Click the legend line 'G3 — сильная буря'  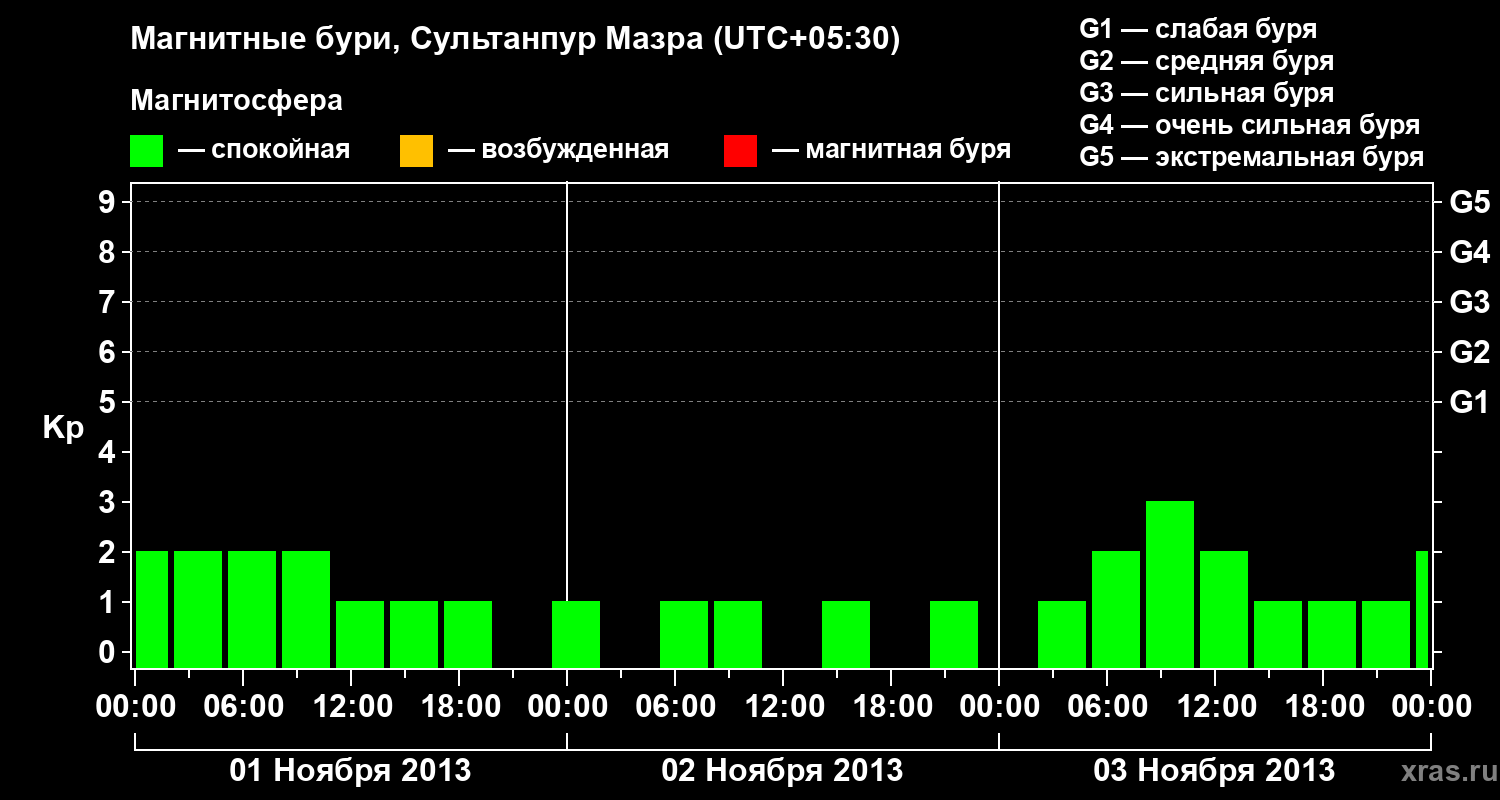click(1207, 93)
